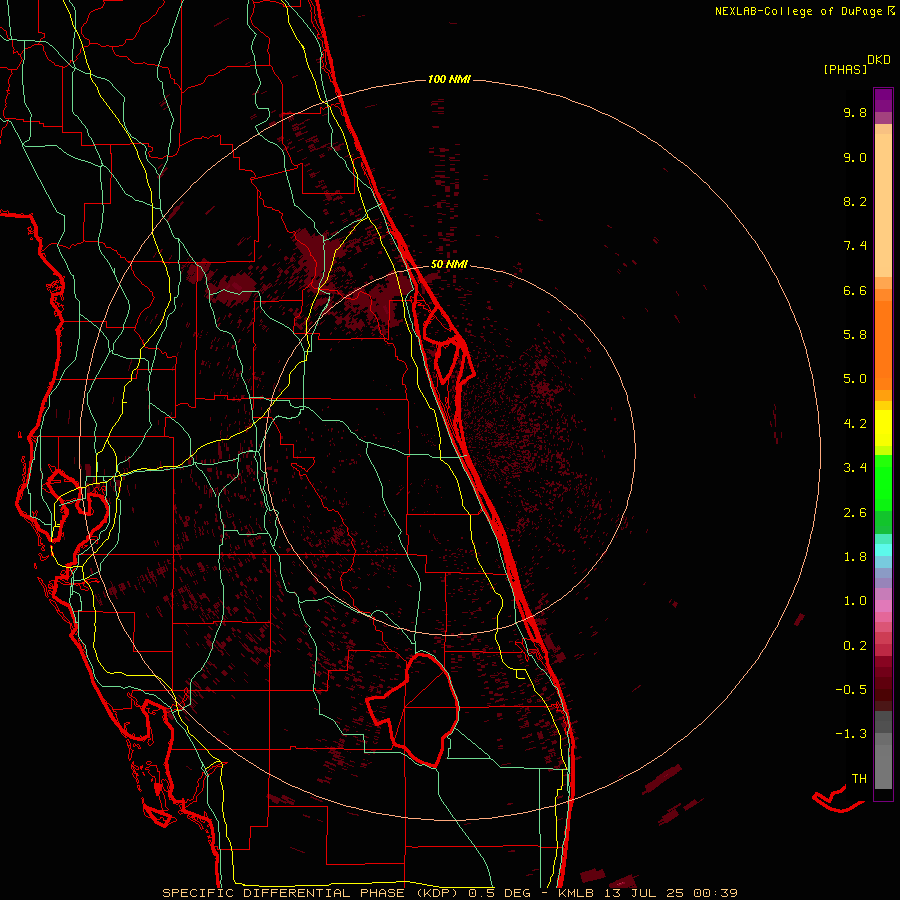Click the Specific Differential Phase caption text
Image resolution: width=900 pixels, height=900 pixels.
pos(449,893)
